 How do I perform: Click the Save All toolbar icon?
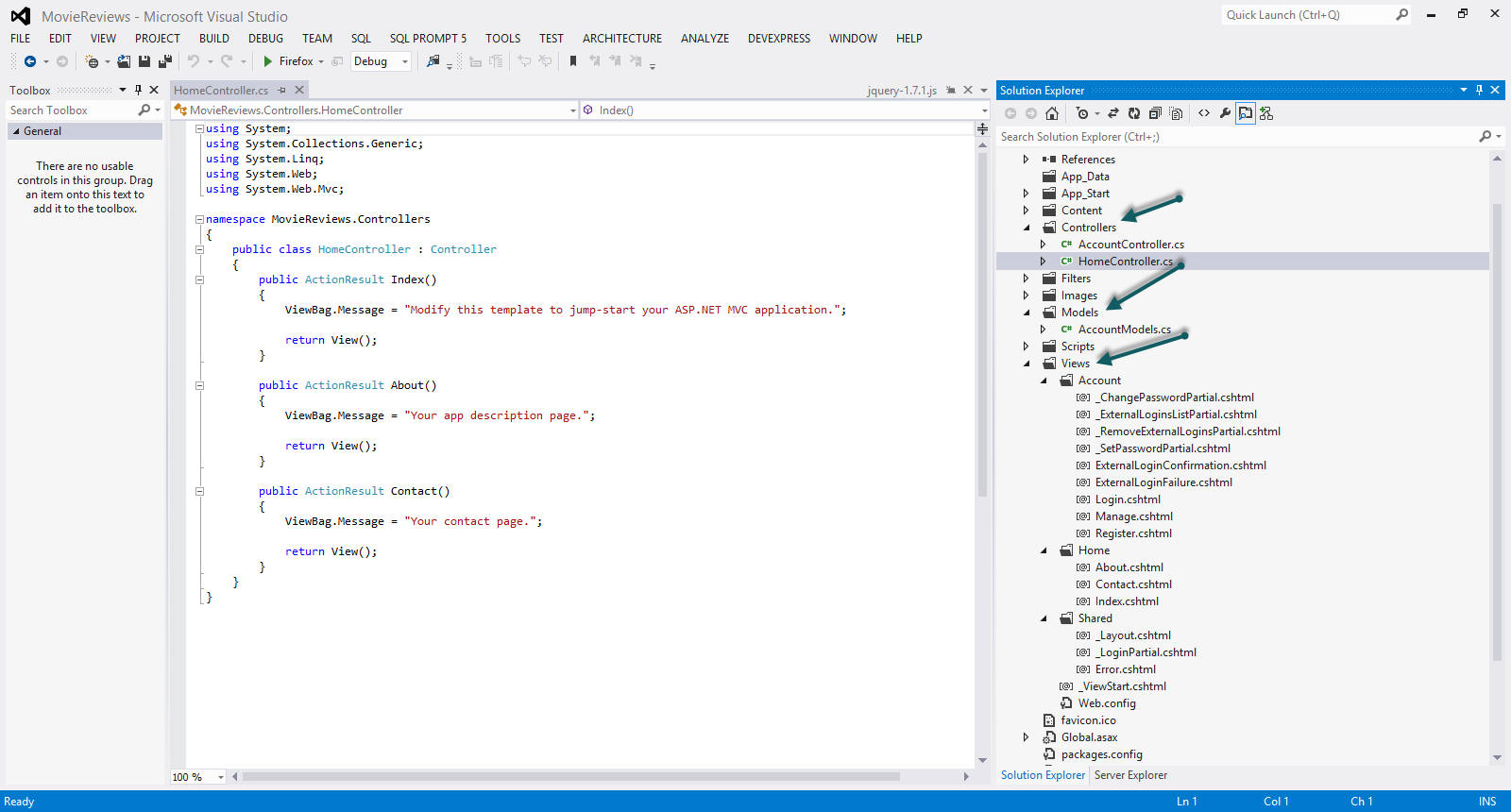click(x=164, y=61)
